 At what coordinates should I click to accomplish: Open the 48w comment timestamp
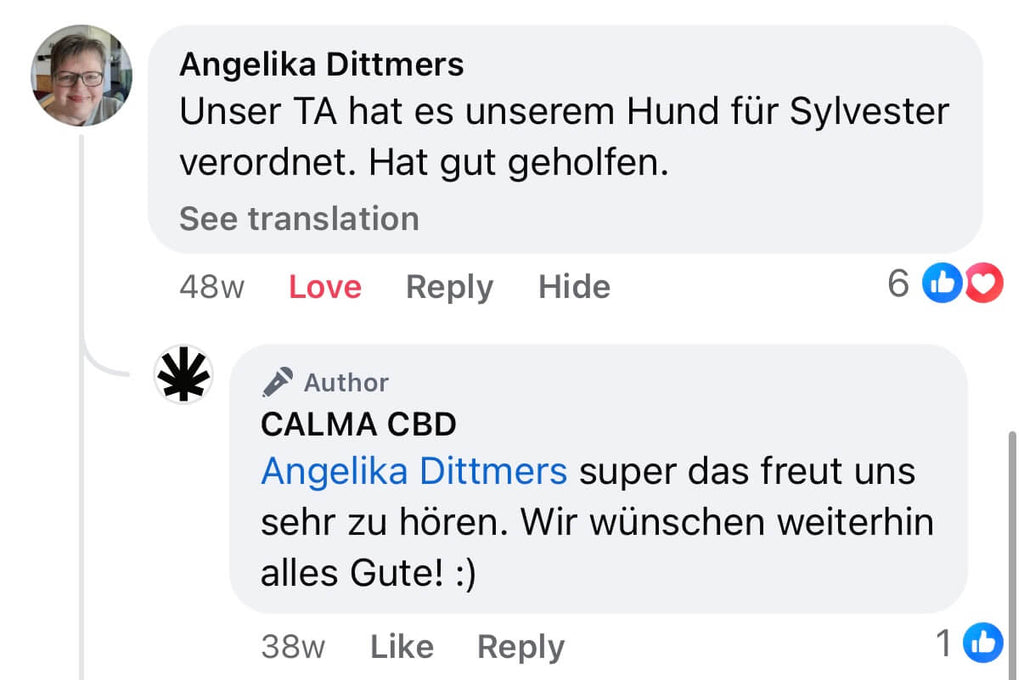pos(211,287)
